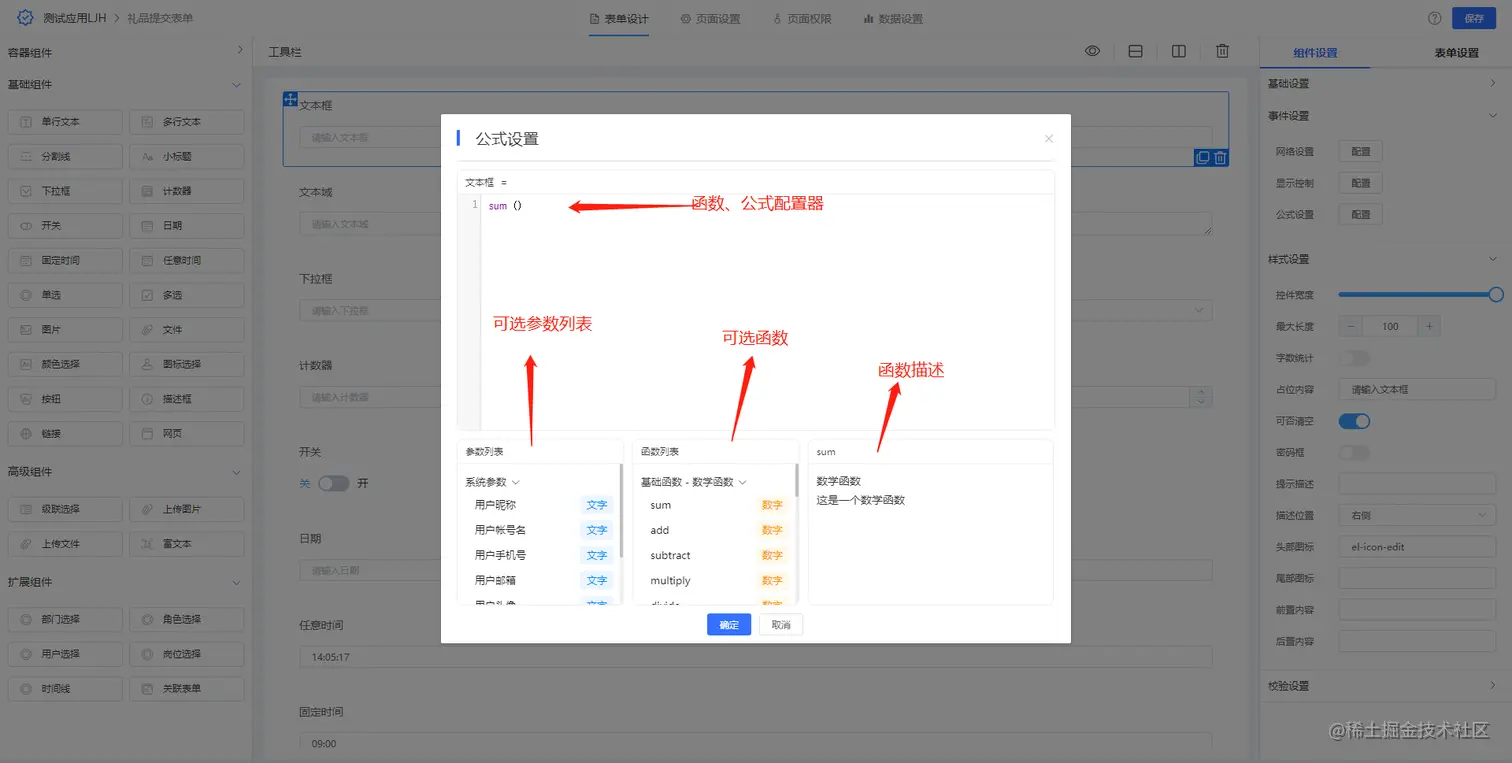Select the 关联表单 component
Image resolution: width=1512 pixels, height=763 pixels.
click(187, 689)
